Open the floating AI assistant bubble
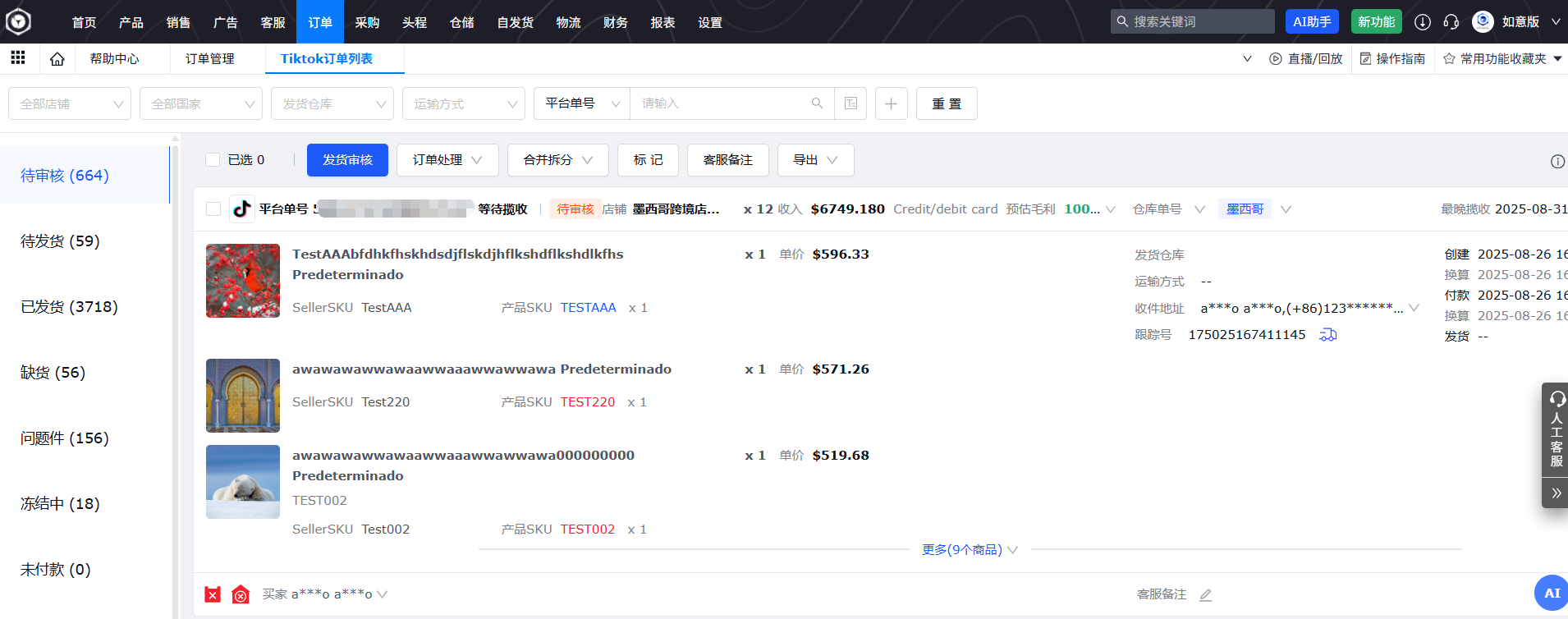The image size is (1568, 619). [x=1551, y=593]
